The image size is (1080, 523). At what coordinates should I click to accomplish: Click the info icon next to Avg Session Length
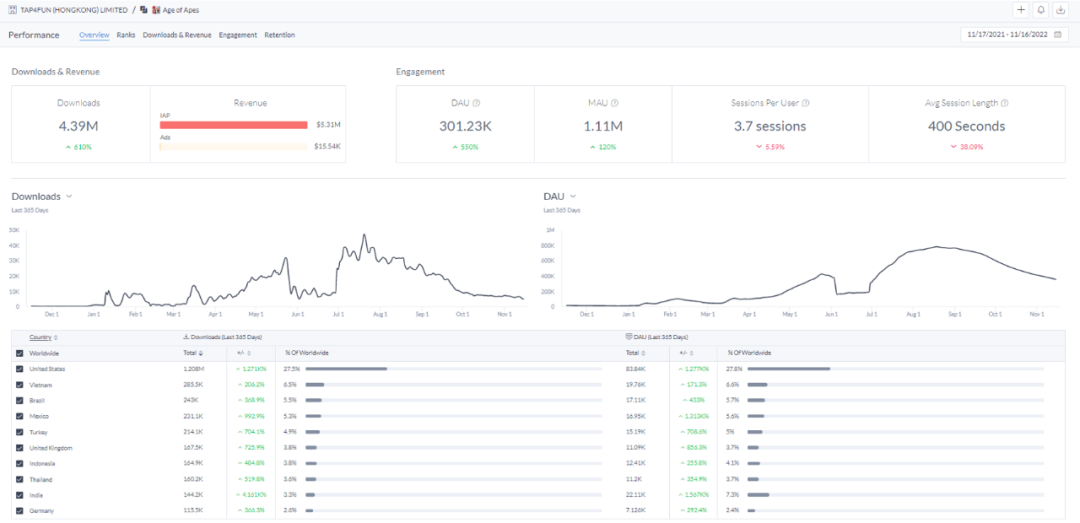1004,103
